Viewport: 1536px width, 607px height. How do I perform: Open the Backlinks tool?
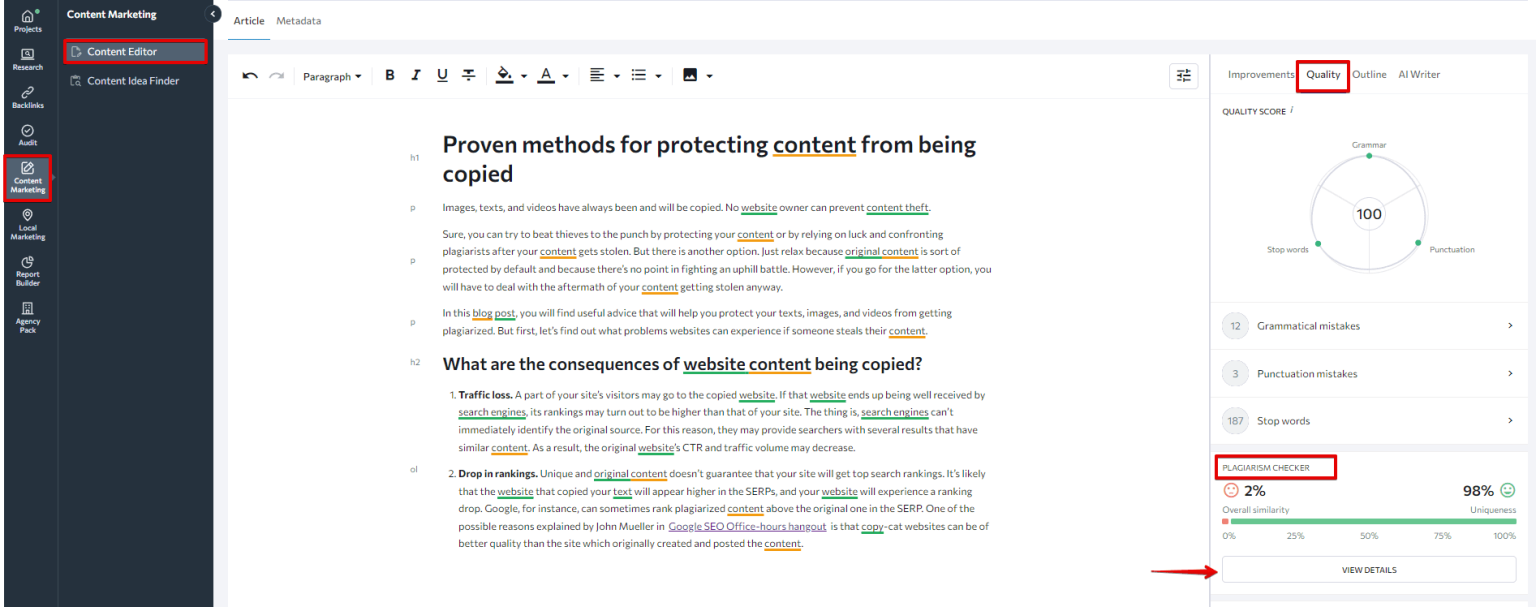tap(27, 97)
